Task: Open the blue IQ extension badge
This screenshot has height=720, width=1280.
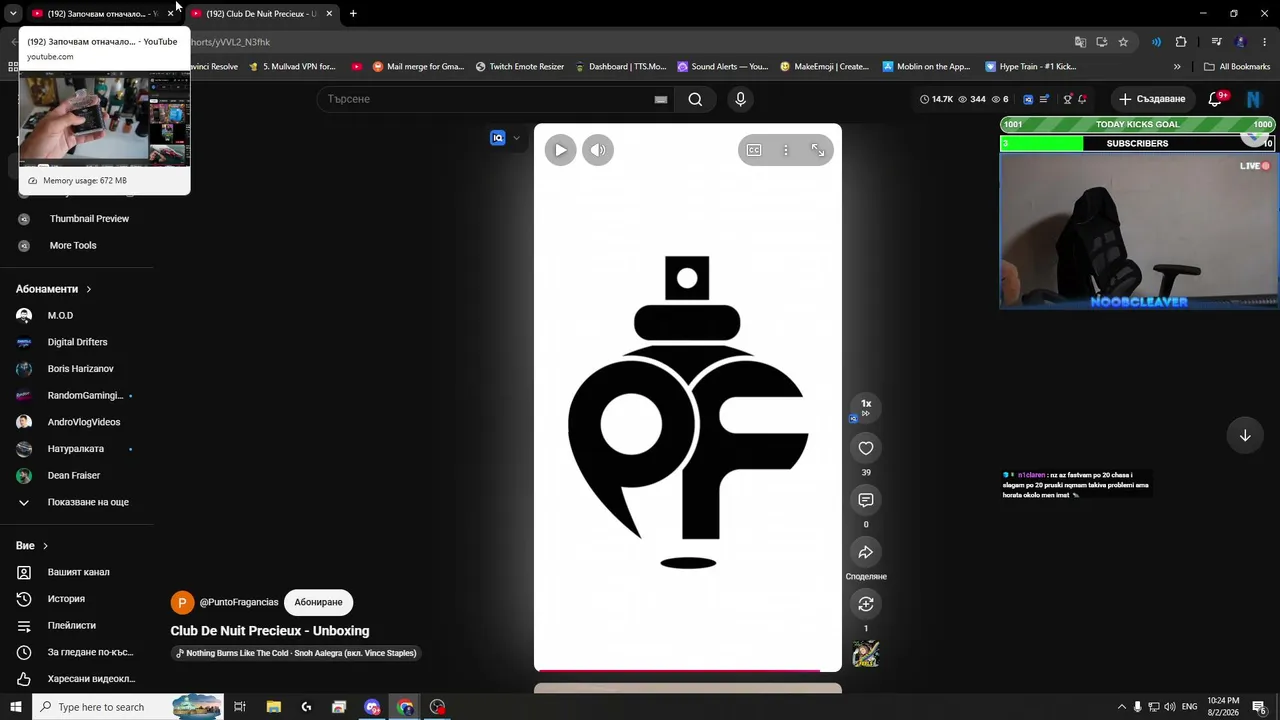Action: pos(498,138)
